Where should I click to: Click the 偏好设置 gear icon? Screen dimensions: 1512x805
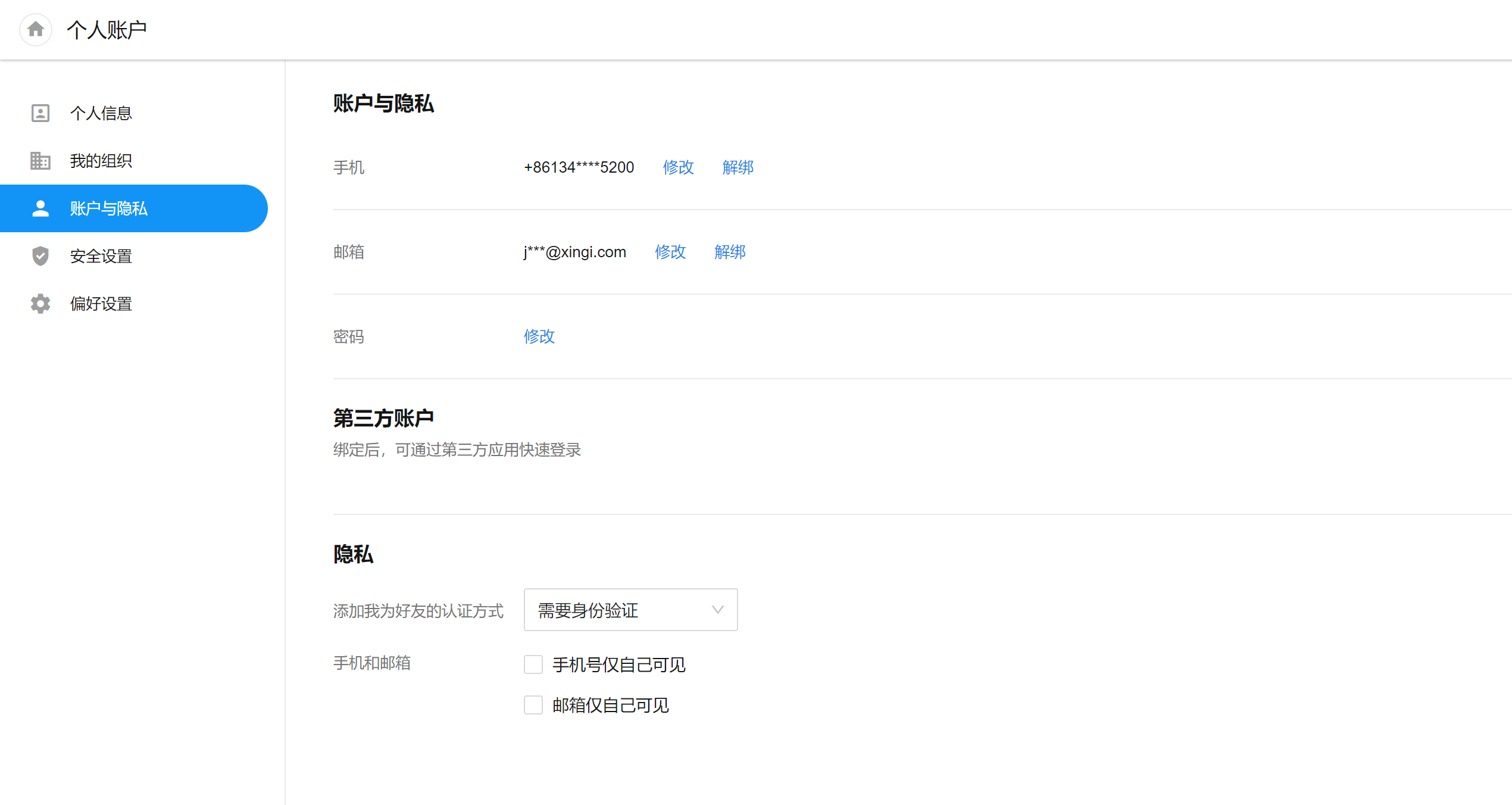(x=40, y=304)
